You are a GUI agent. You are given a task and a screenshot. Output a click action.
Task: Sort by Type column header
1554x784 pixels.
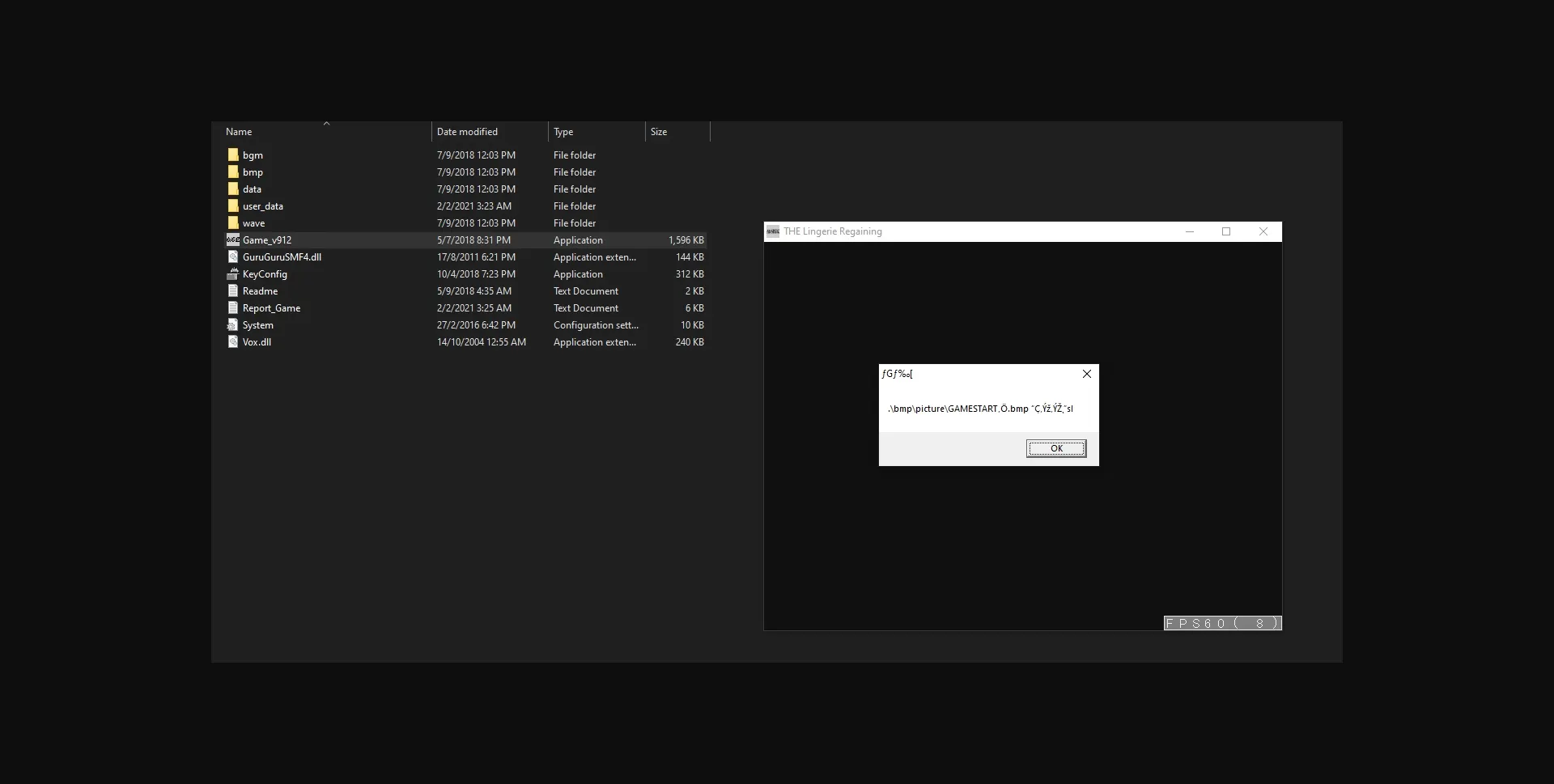563,132
